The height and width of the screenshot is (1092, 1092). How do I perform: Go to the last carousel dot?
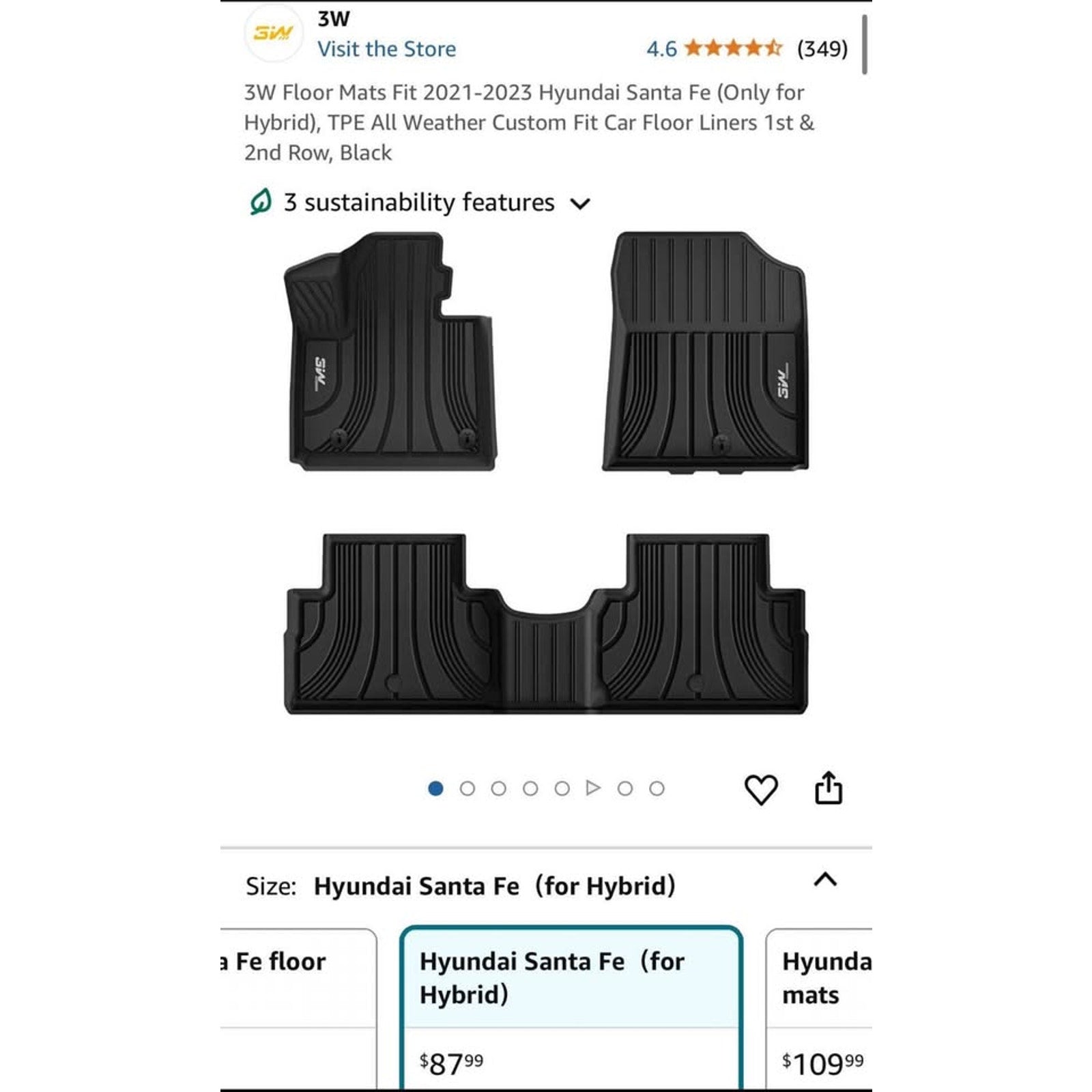(x=657, y=789)
